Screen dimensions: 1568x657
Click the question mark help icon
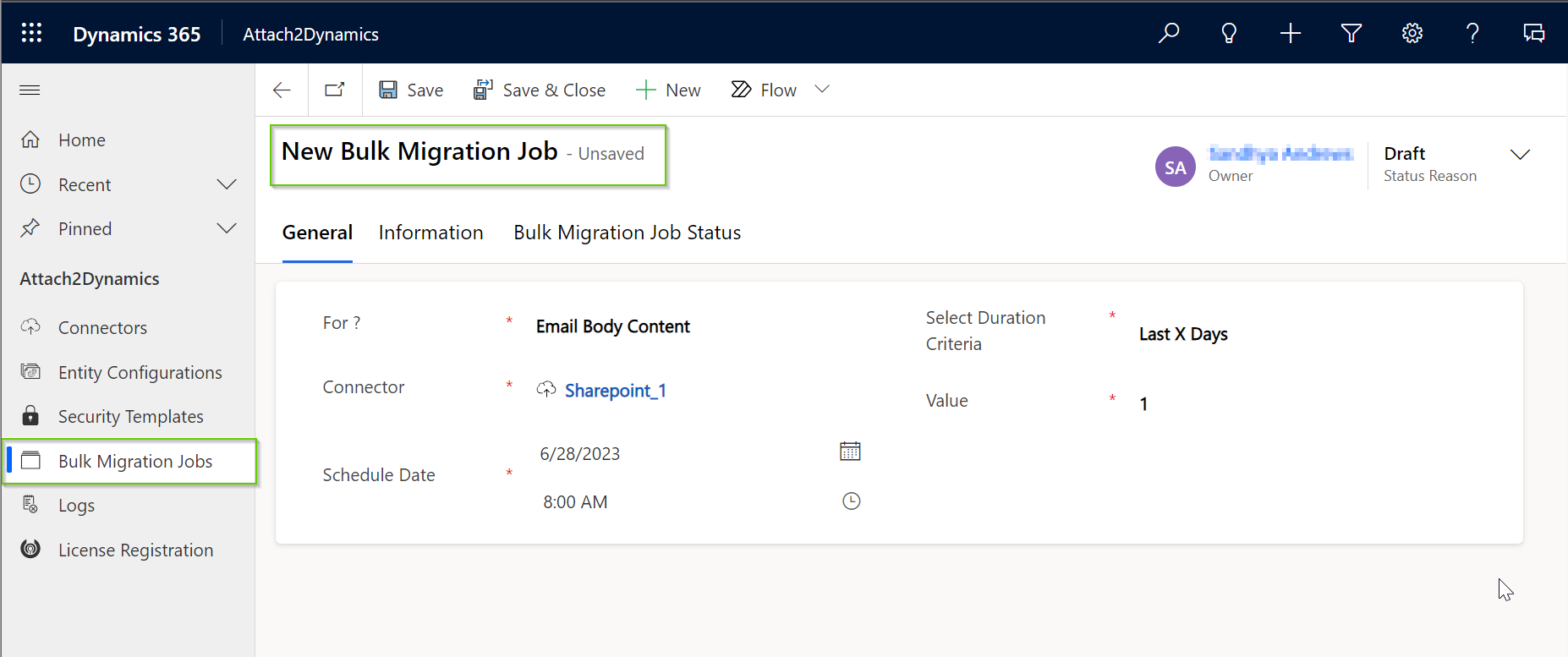1472,33
